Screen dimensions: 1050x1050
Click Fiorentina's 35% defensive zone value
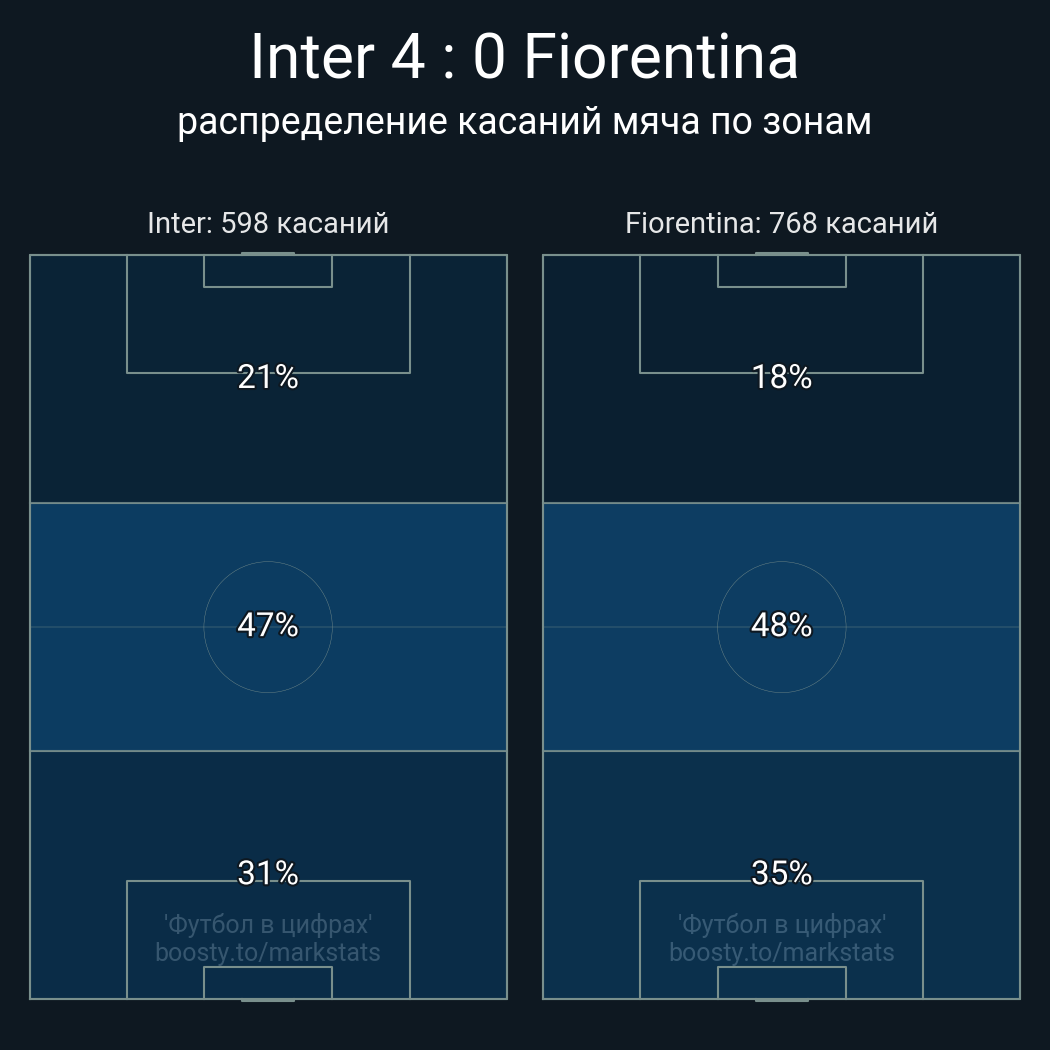coord(781,873)
